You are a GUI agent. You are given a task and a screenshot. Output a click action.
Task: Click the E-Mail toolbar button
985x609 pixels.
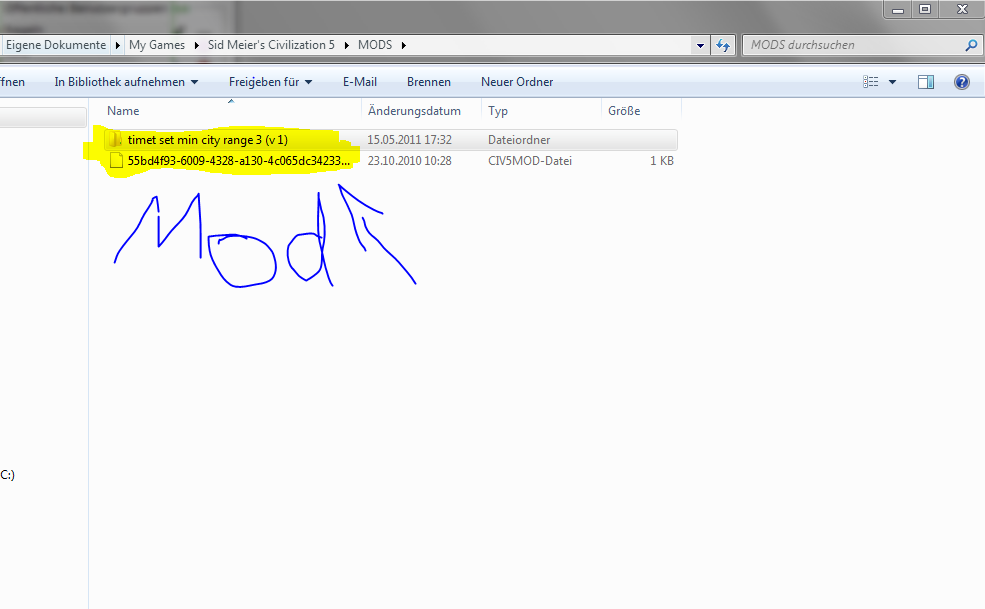(x=359, y=82)
